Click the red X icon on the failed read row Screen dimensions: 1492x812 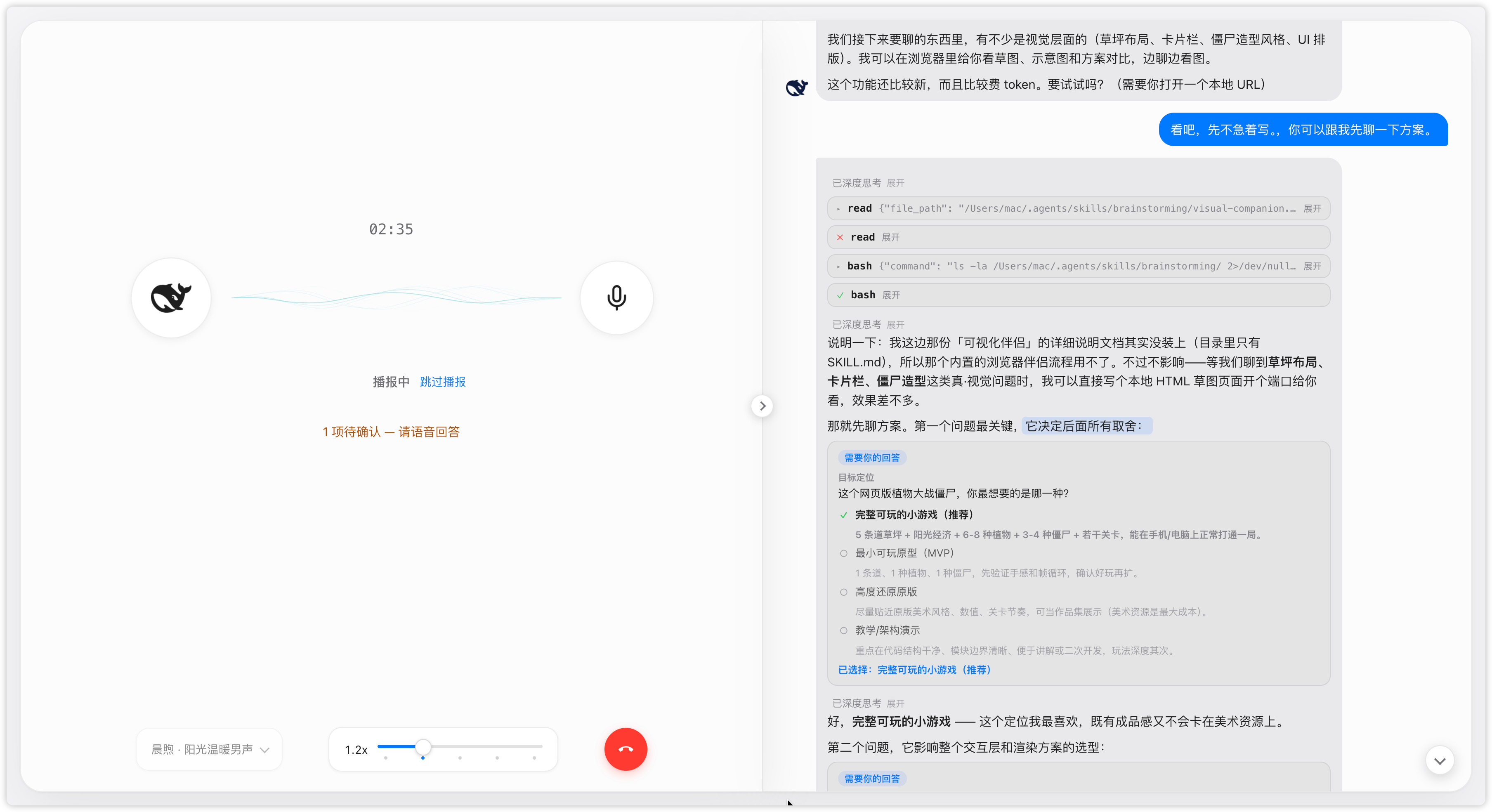click(840, 238)
